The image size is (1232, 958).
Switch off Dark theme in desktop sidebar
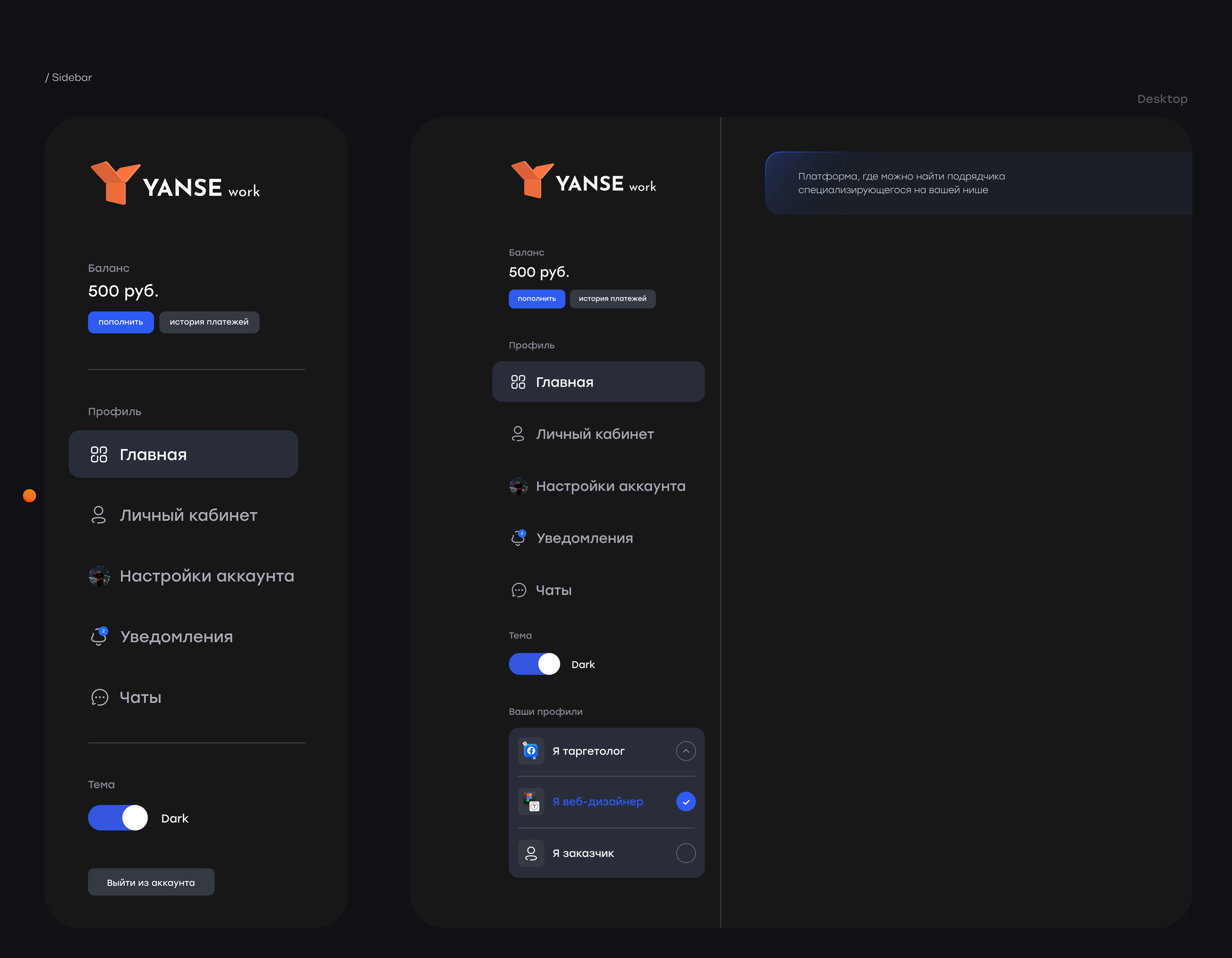[x=534, y=664]
